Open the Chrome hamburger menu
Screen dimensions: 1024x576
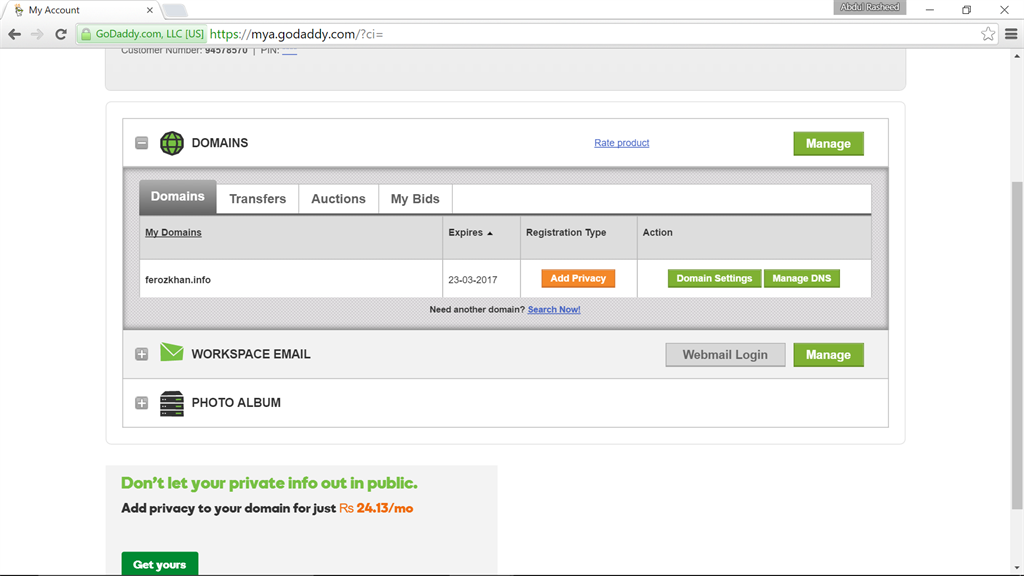tap(1011, 34)
